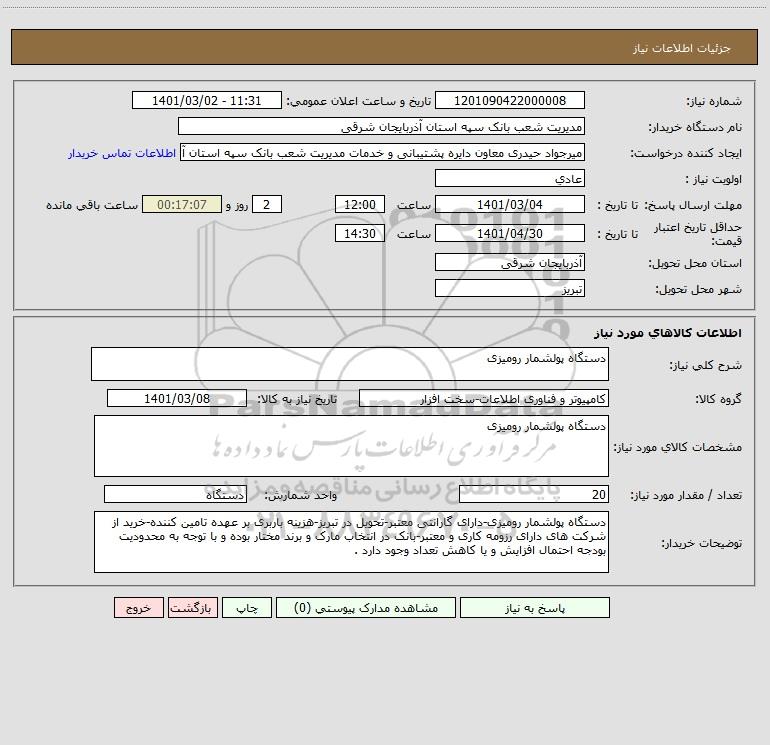
Task: Click the تاریخ نیاز به کالا label
Action: 297,399
